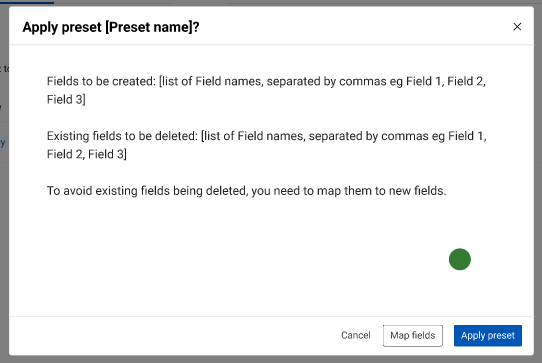This screenshot has width=542, height=363.
Task: Click the green circle indicator
Action: tap(460, 259)
